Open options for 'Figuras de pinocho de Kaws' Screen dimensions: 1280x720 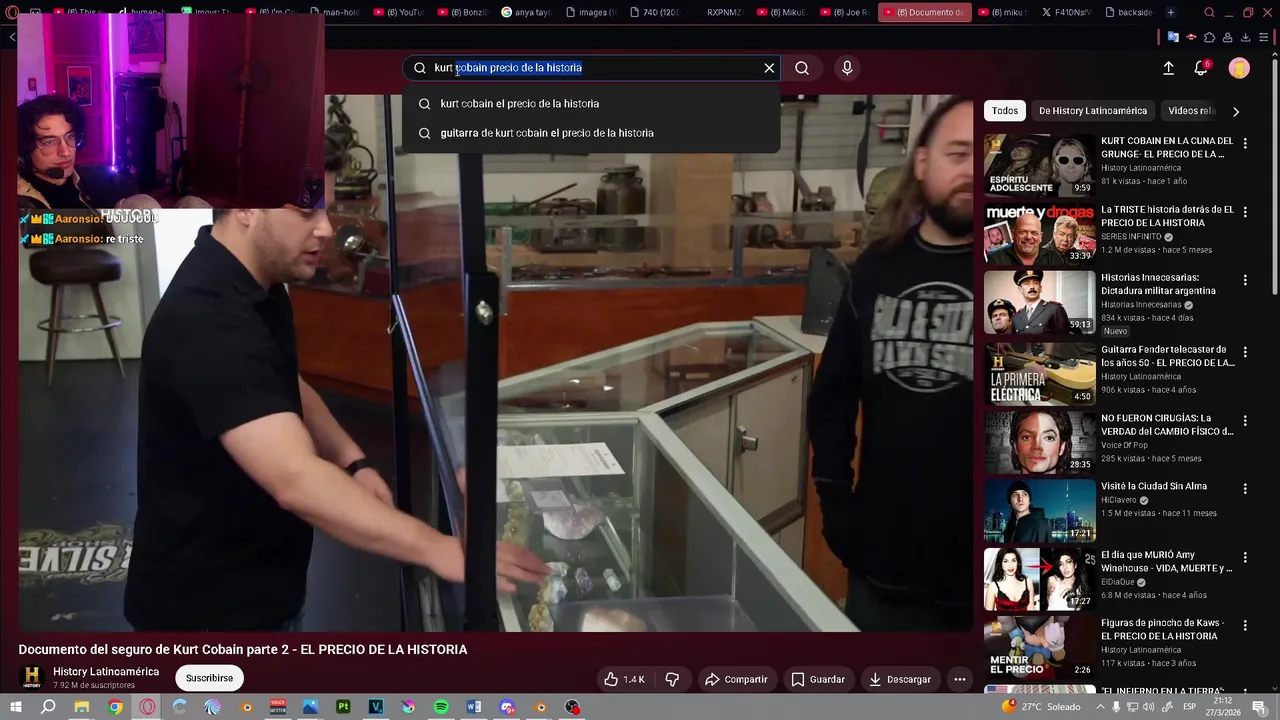[1245, 626]
